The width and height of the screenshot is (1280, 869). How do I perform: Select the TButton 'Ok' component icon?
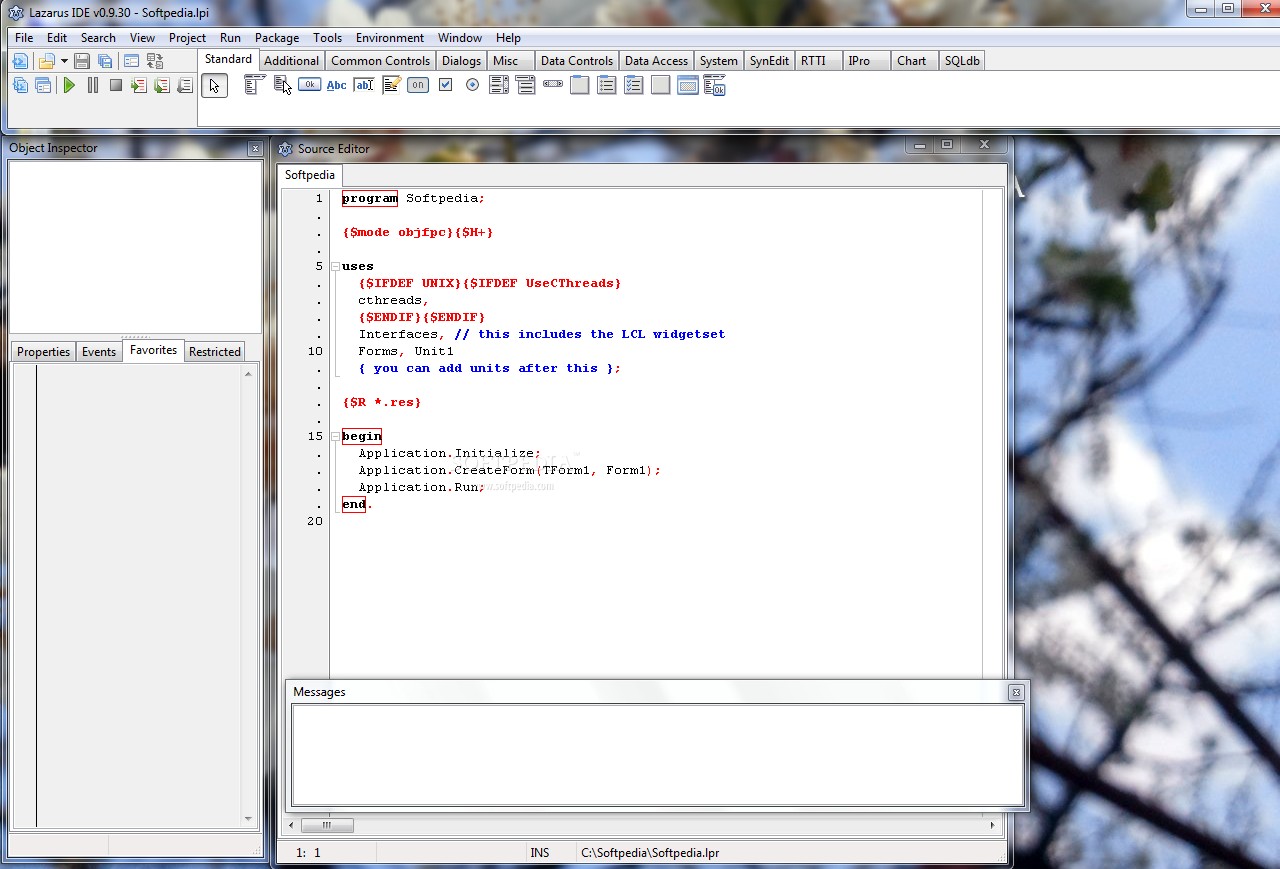coord(309,85)
